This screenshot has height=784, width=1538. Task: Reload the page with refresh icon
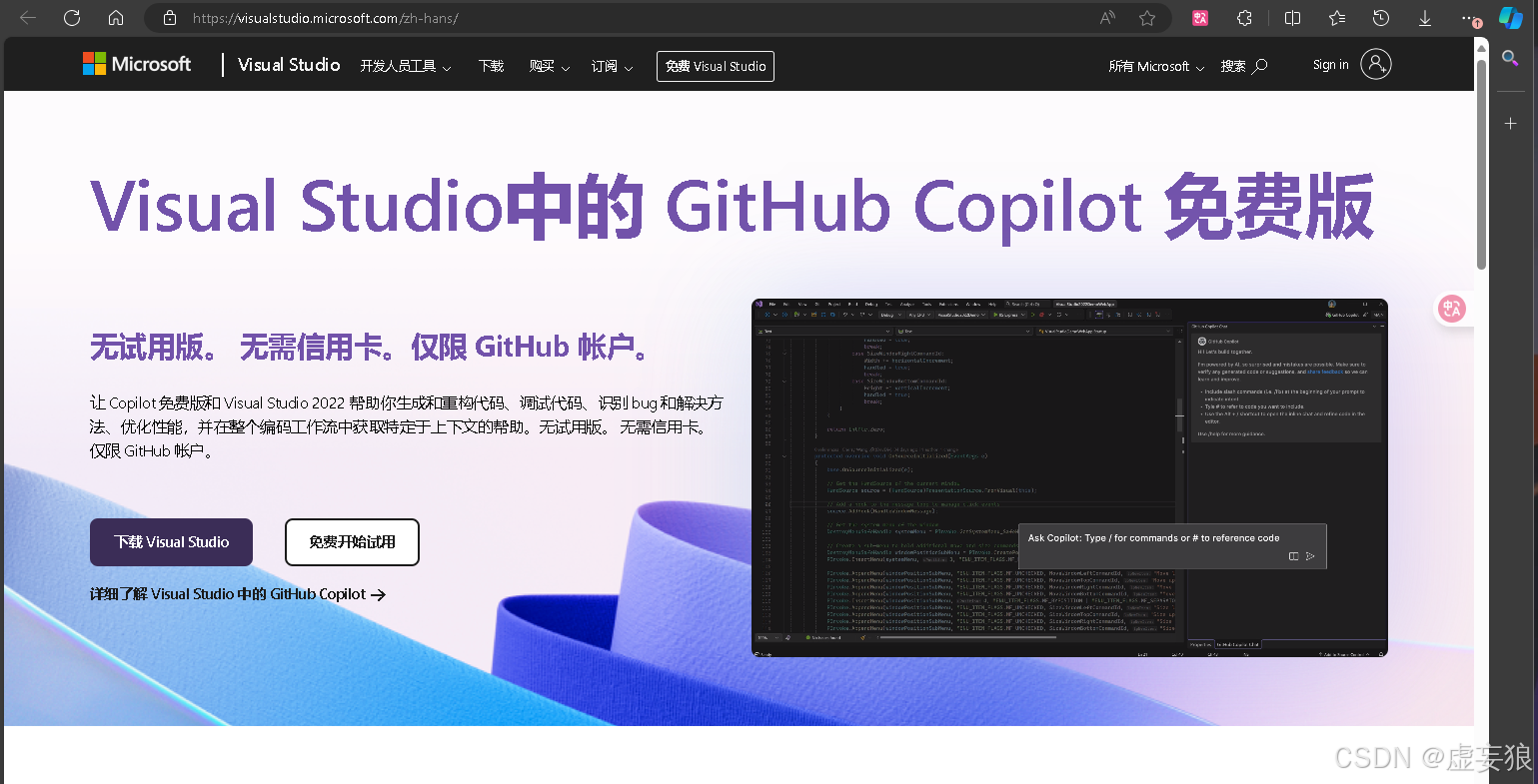click(72, 18)
